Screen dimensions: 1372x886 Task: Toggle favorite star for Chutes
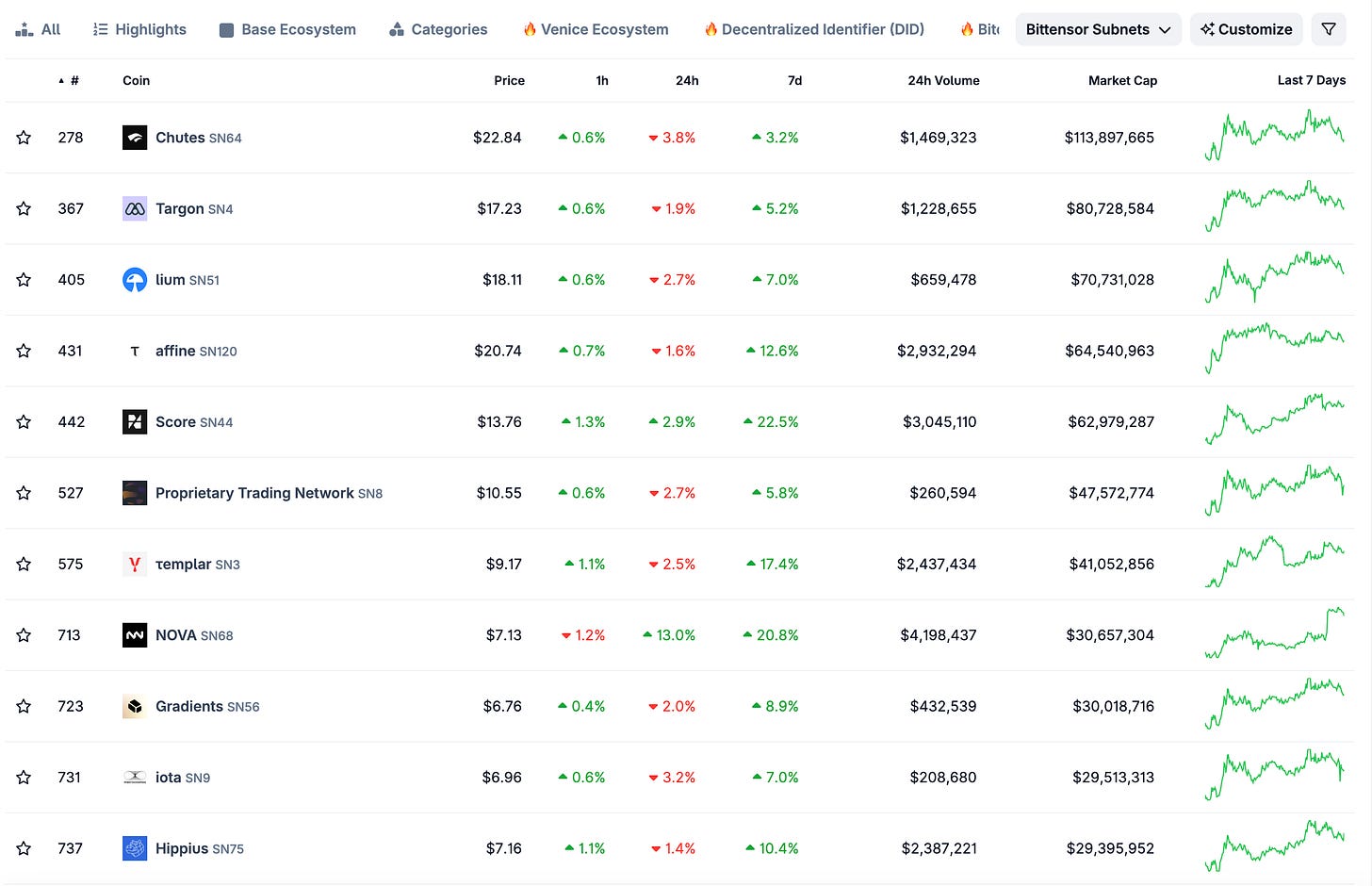[24, 138]
